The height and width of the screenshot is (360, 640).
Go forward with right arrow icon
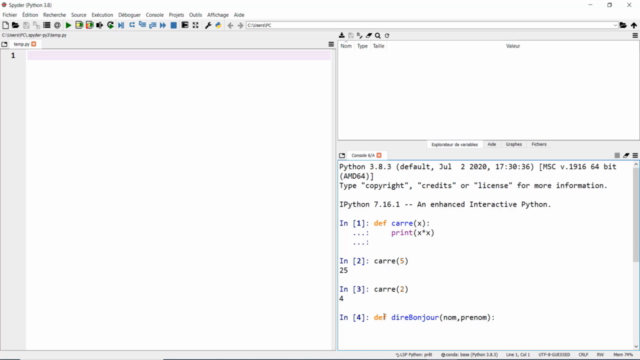pyautogui.click(x=240, y=25)
